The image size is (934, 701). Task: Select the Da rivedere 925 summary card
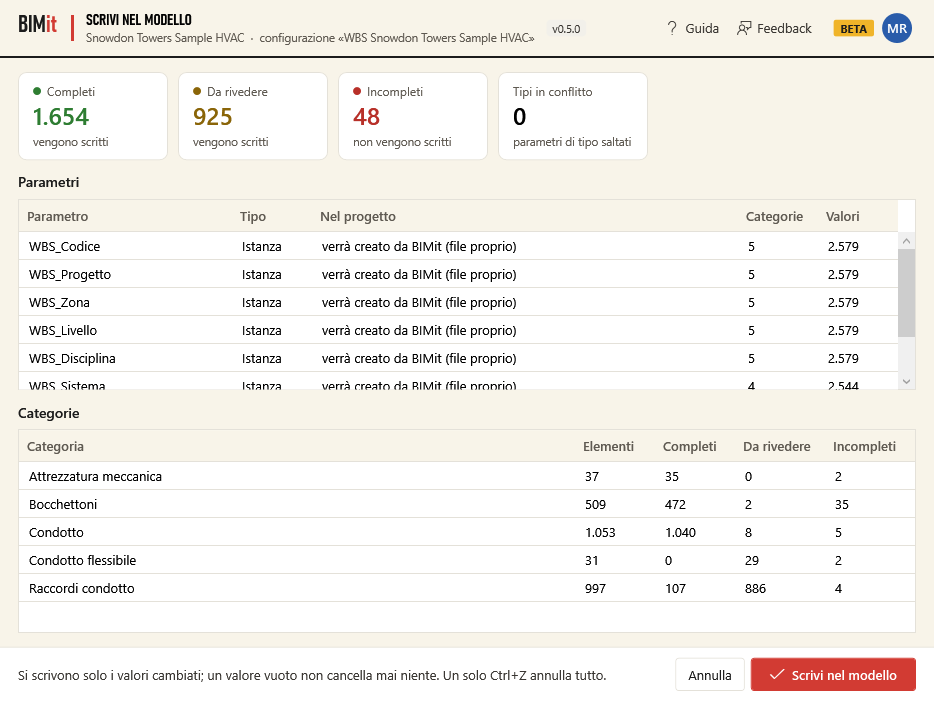pyautogui.click(x=253, y=116)
